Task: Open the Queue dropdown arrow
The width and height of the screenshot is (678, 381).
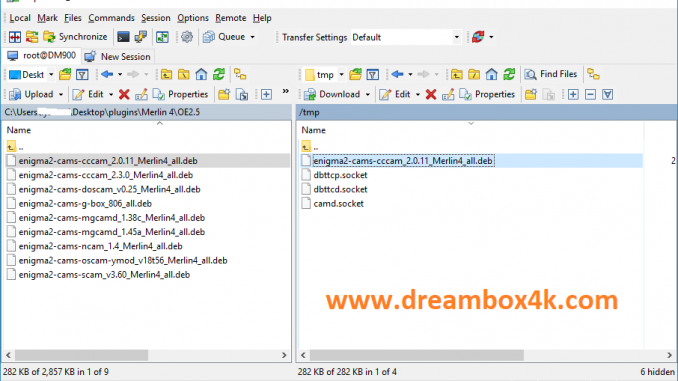Action: click(x=253, y=37)
